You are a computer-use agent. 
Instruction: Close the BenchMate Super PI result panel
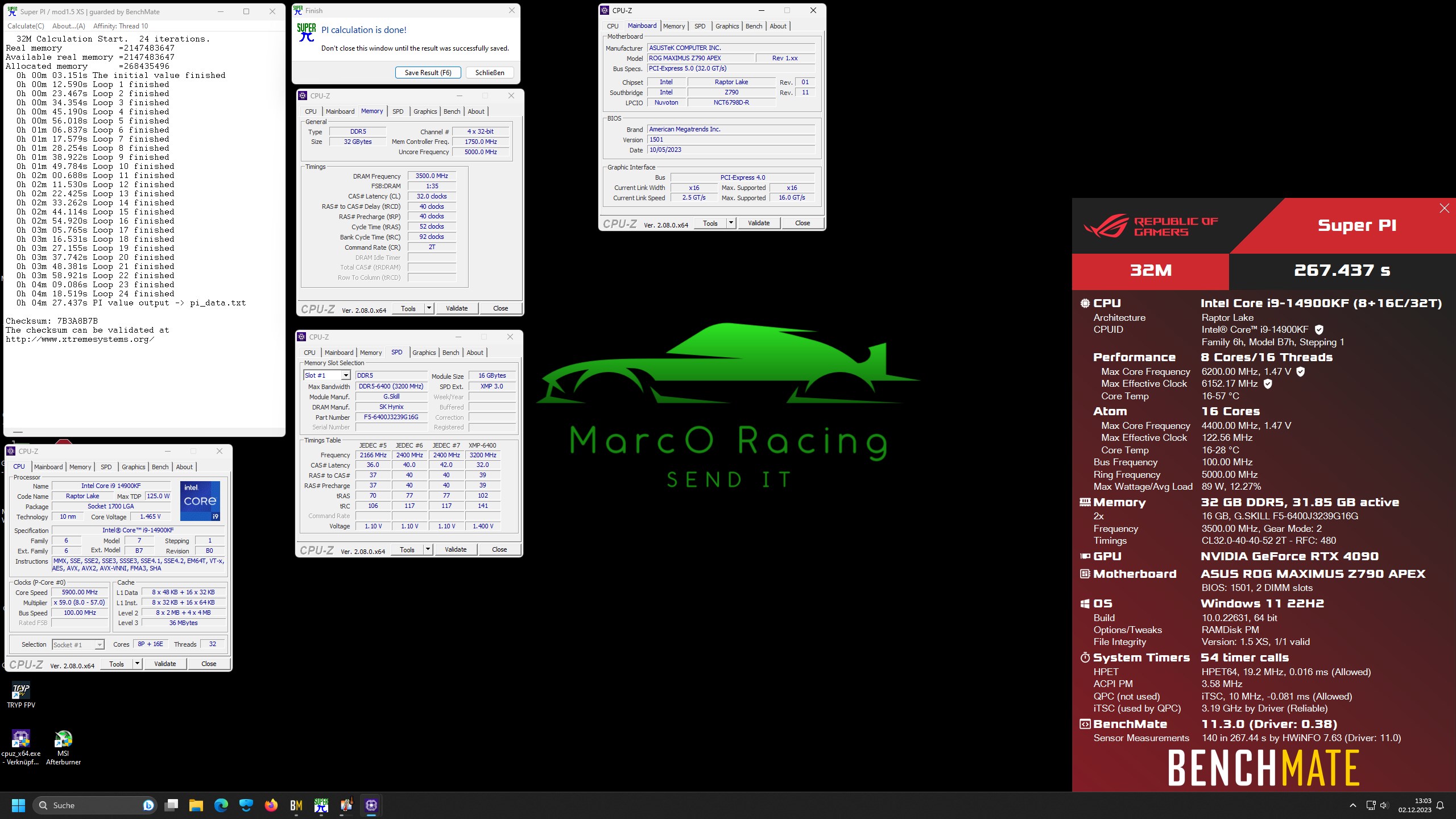coord(1445,208)
